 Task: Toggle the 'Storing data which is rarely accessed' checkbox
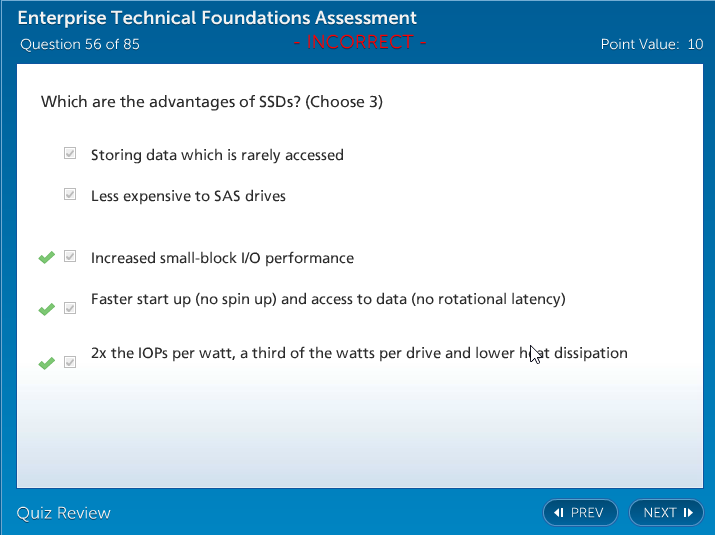[x=70, y=154]
